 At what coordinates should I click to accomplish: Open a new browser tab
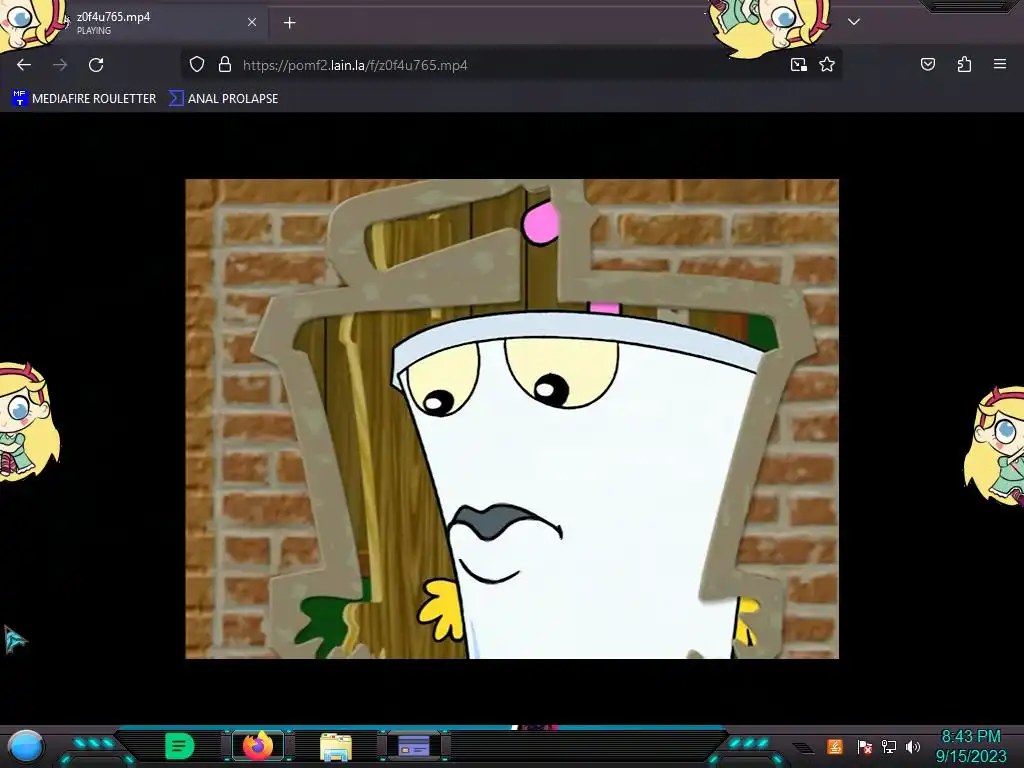click(289, 23)
